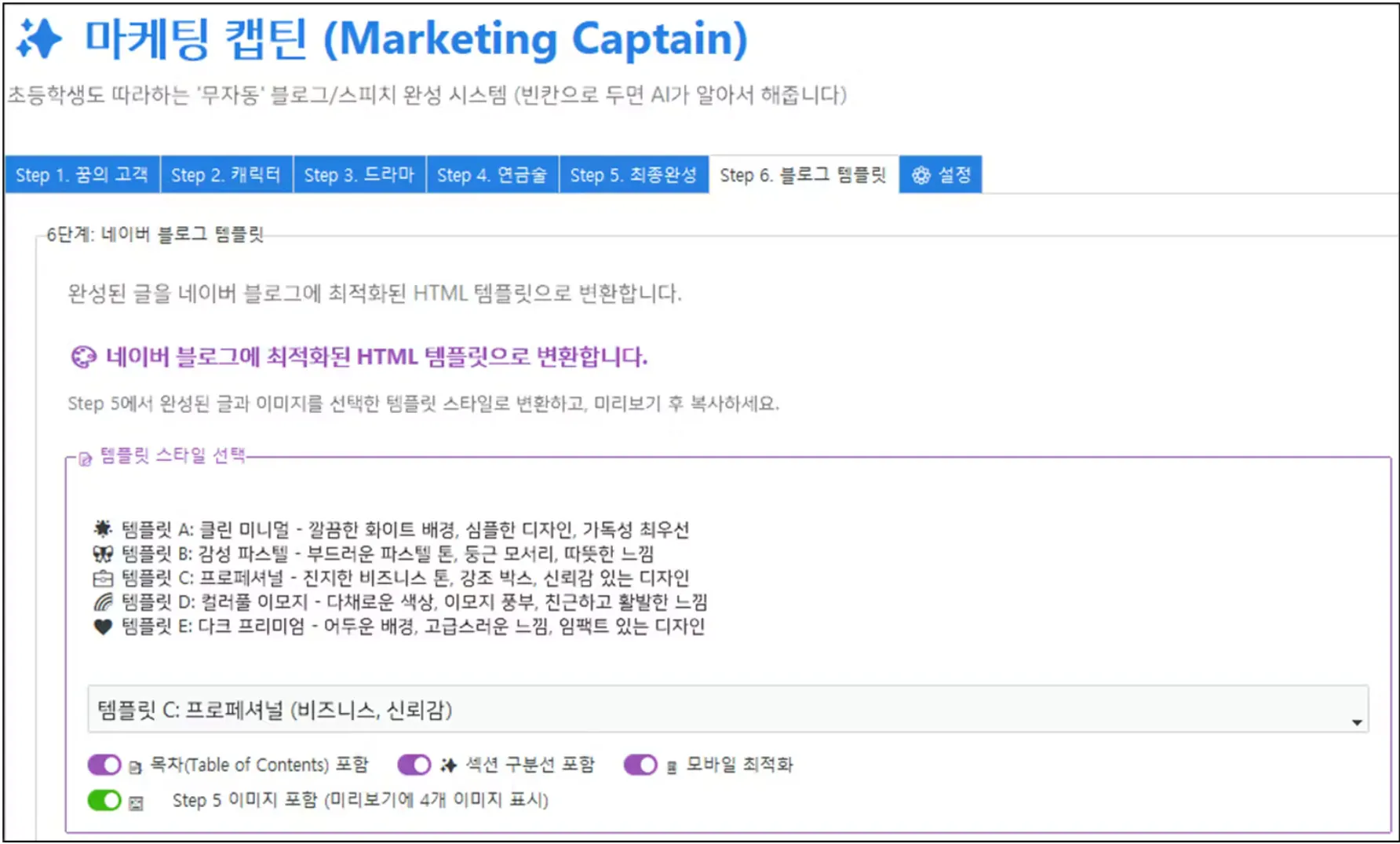Click the rainbow icon beside 템플릿 D
1400x844 pixels.
104,603
